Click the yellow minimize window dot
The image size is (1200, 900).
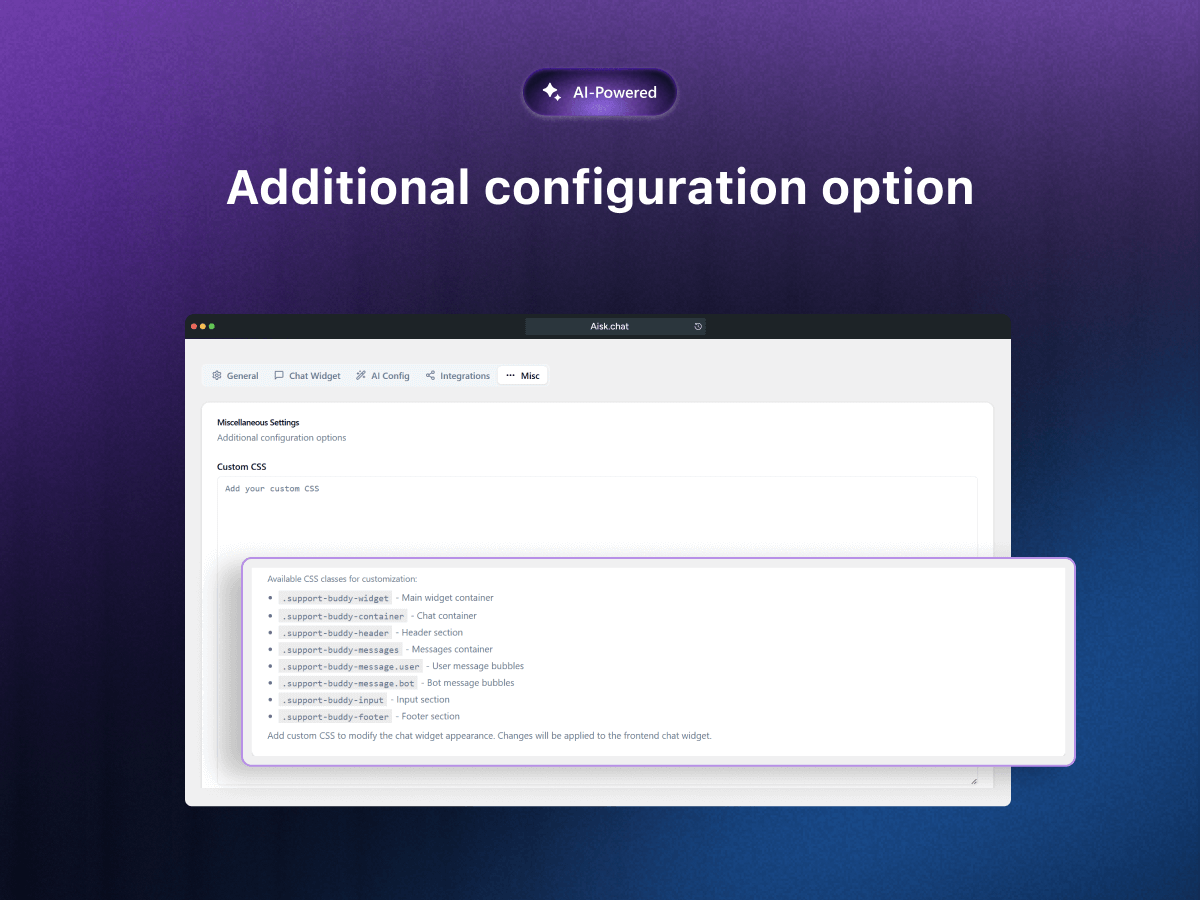(x=203, y=326)
